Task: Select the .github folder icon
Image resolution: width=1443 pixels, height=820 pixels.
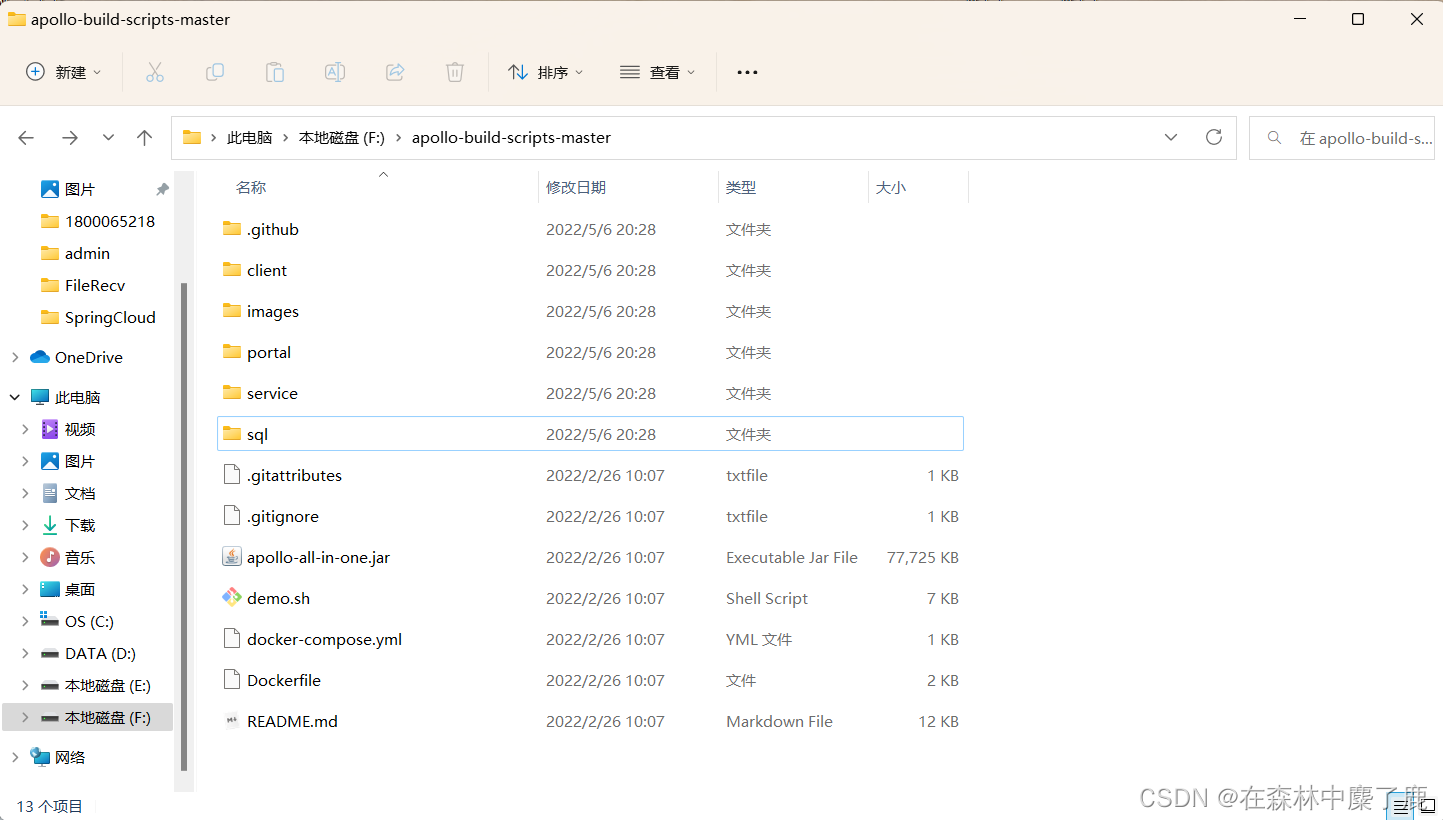Action: 232,229
